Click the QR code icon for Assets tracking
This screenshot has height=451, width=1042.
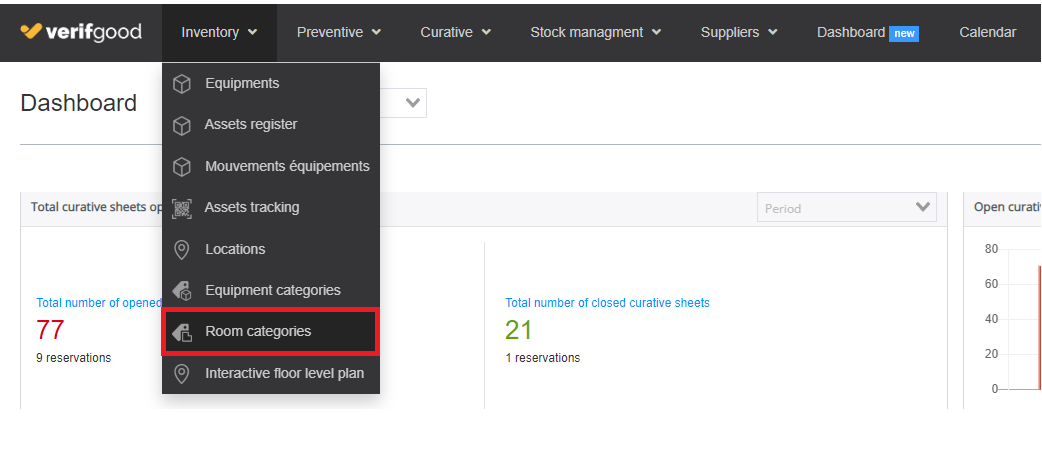tap(181, 208)
